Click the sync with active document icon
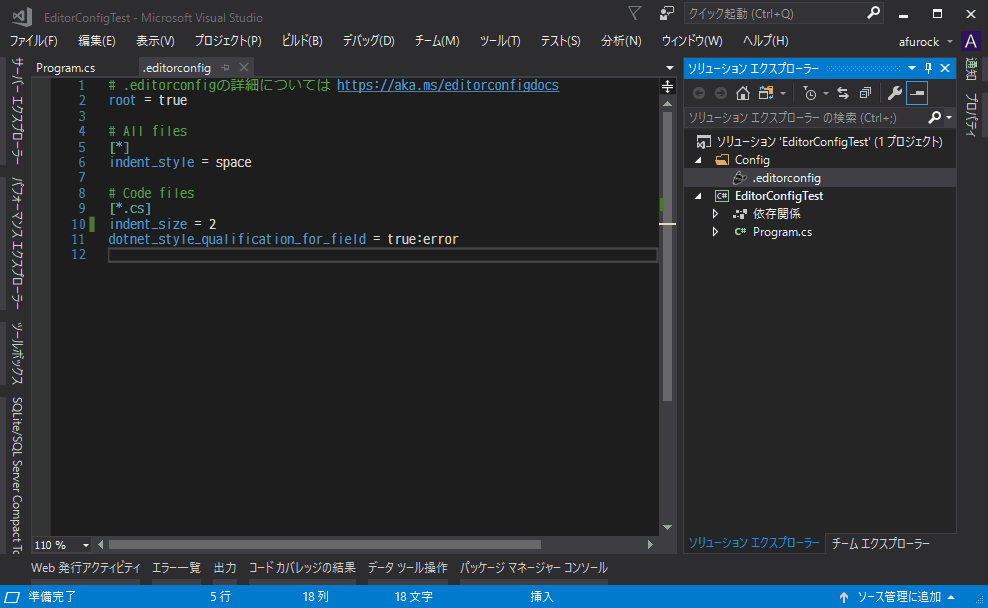This screenshot has height=608, width=988. 843,93
